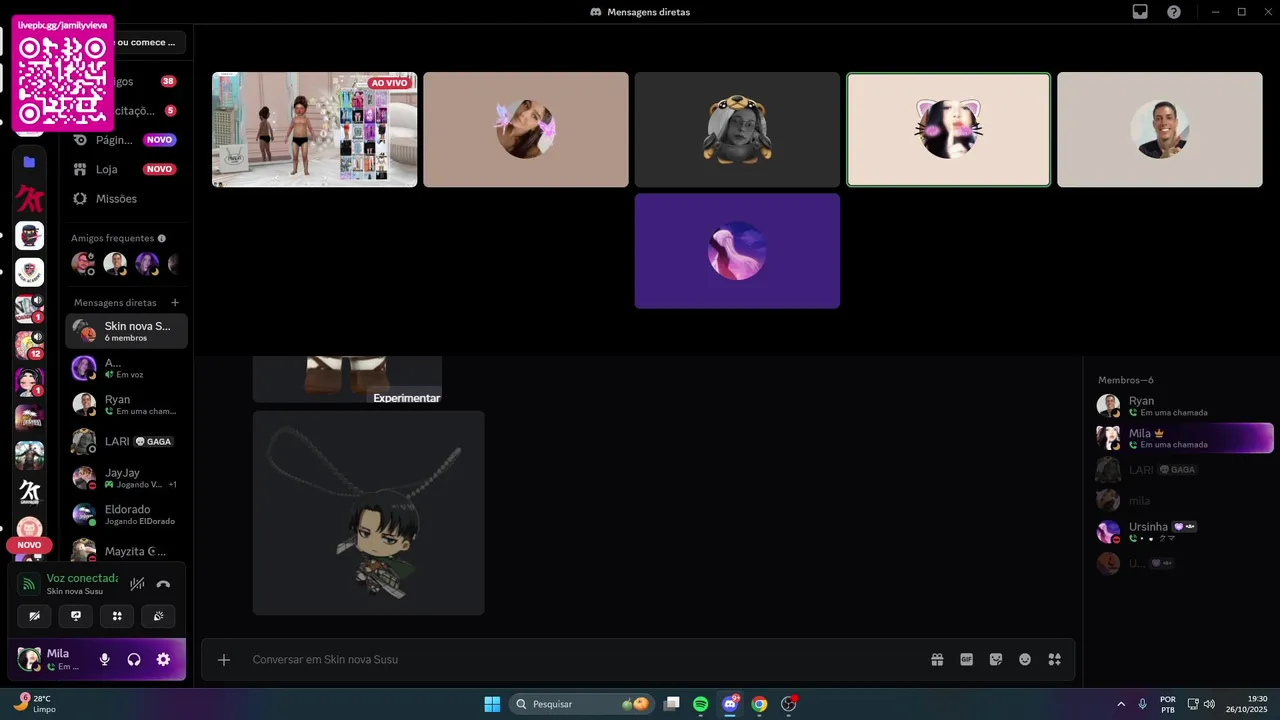The image size is (1280, 720).
Task: Open the Skin nova Susu group chat
Action: click(x=126, y=331)
